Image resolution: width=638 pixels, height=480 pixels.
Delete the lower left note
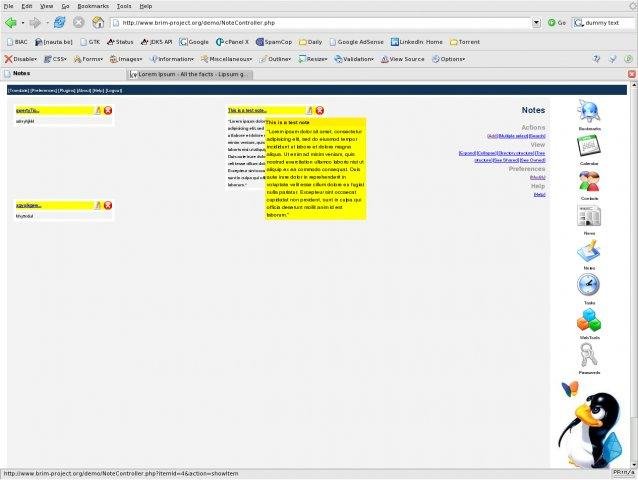tap(108, 205)
